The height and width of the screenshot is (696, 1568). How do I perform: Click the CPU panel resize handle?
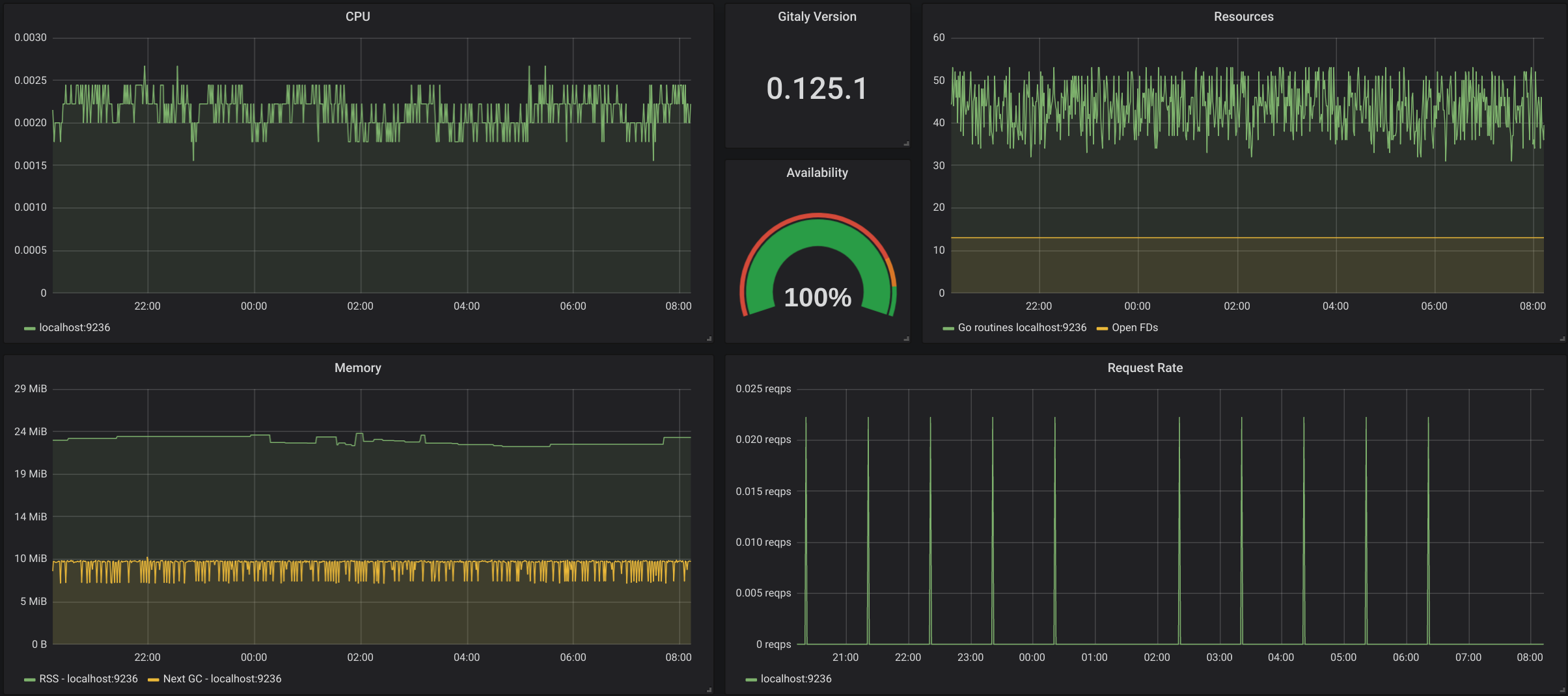pyautogui.click(x=709, y=338)
